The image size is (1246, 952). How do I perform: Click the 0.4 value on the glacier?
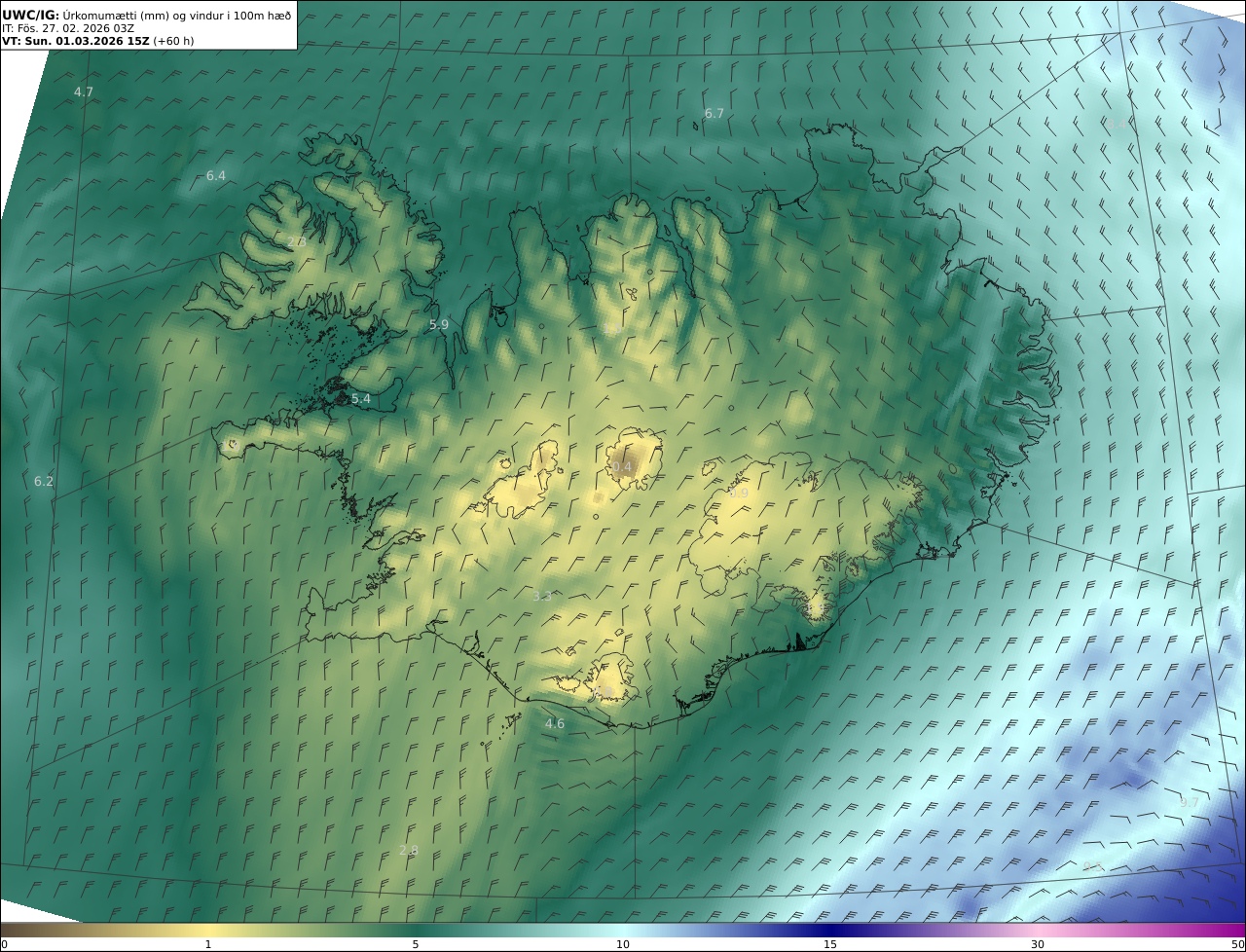click(622, 468)
